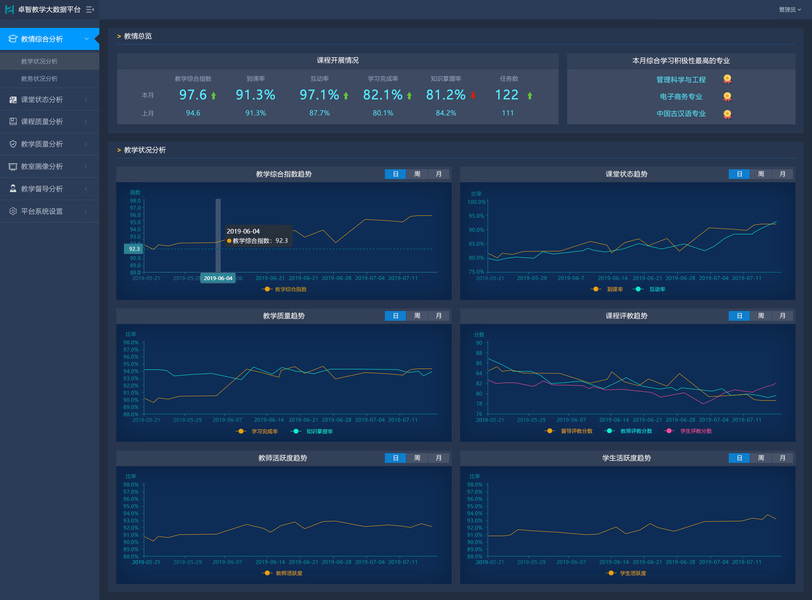Click 2019-06-04 marker on x-axis
The image size is (812, 600).
coord(218,279)
